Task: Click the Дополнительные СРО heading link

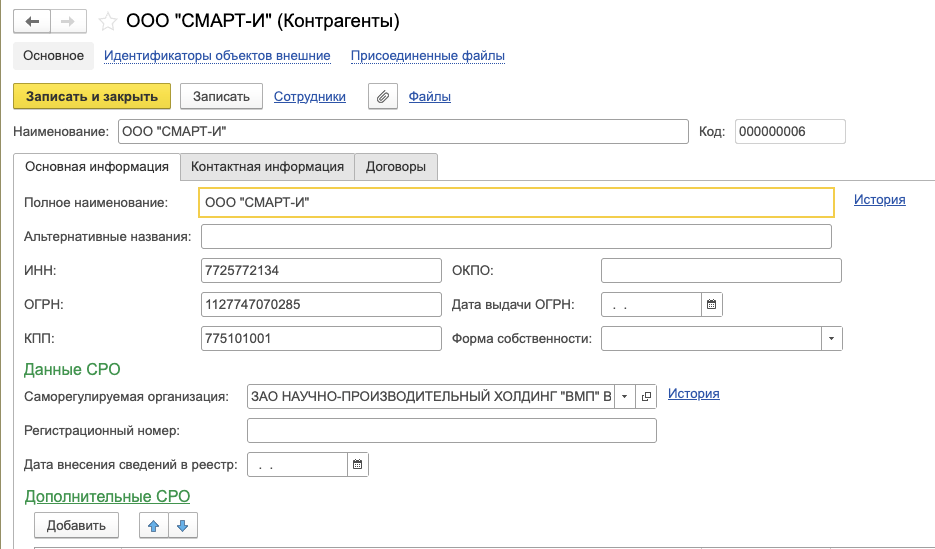Action: click(x=107, y=497)
